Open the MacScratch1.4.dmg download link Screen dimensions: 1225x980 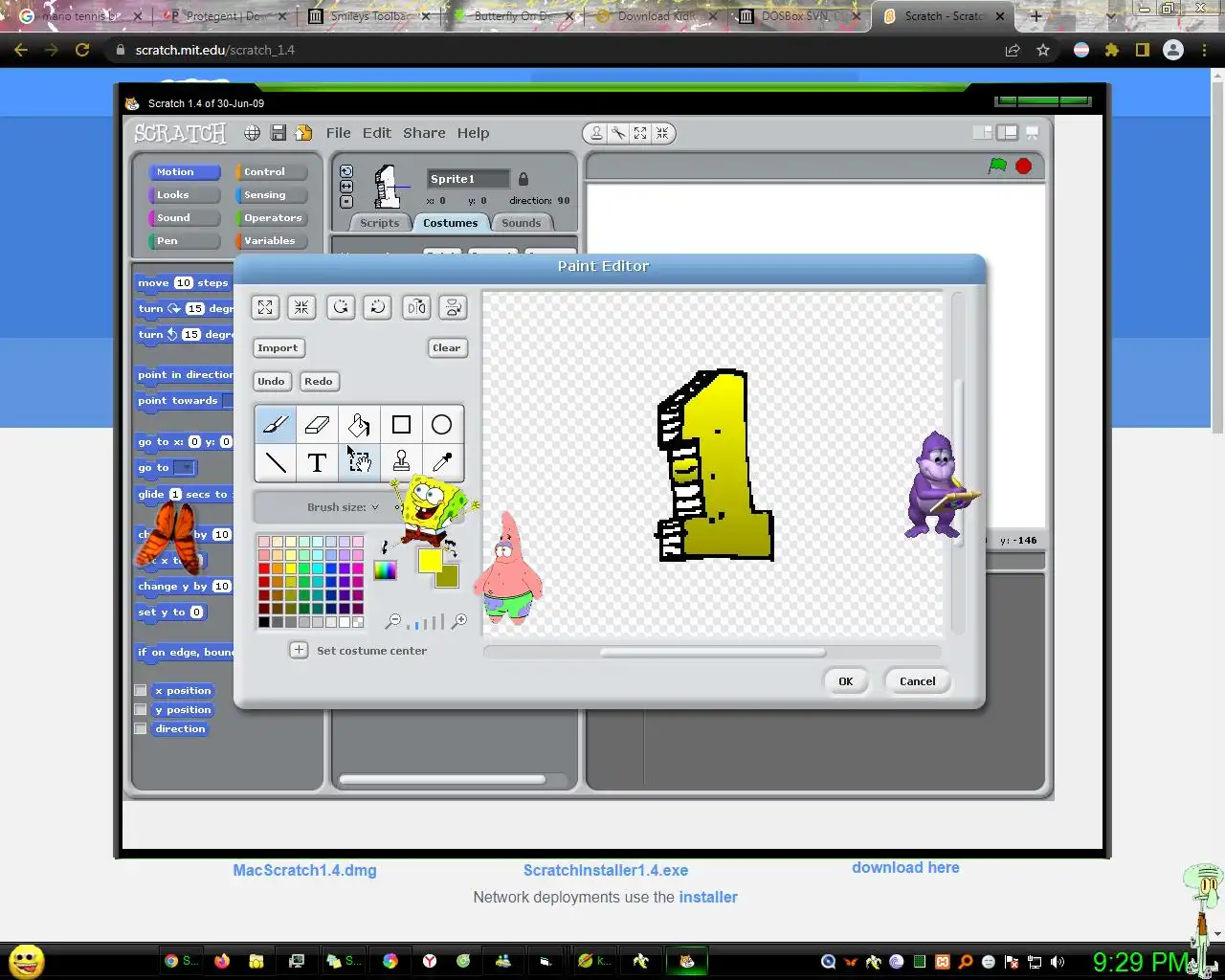[x=304, y=871]
